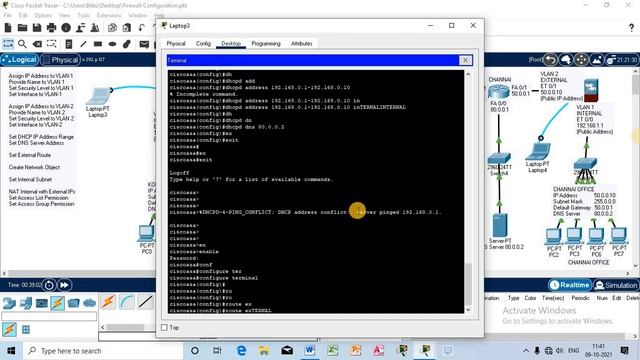Close the Terminal panel with X button
This screenshot has height=360, width=640.
[x=465, y=60]
